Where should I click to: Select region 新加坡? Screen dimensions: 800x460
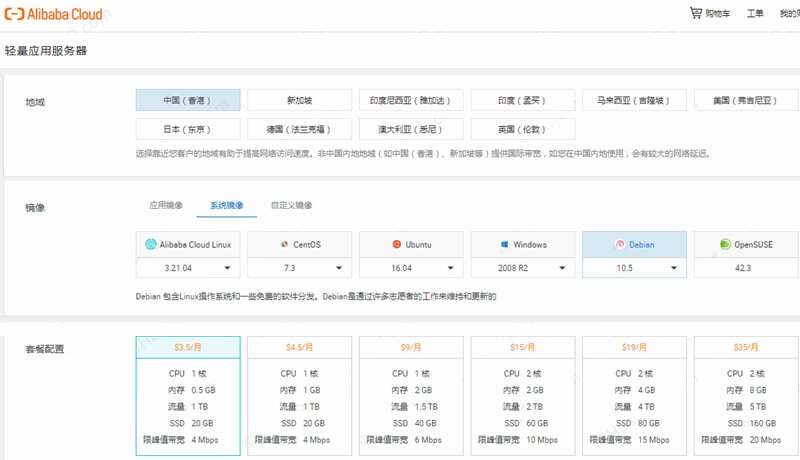pyautogui.click(x=299, y=100)
